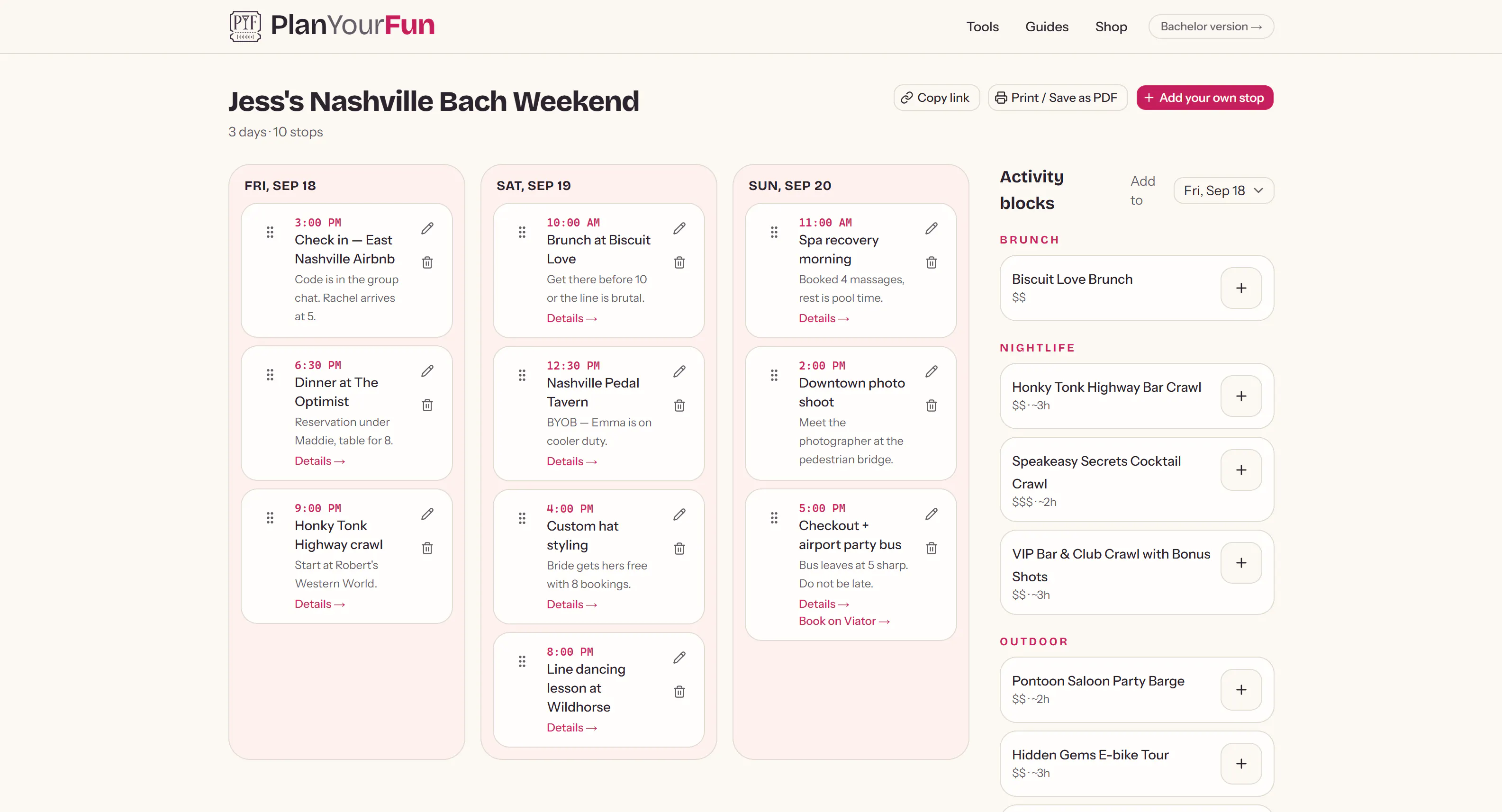Open the Guides menu
Screen dimensions: 1502x812
[x=1047, y=27]
